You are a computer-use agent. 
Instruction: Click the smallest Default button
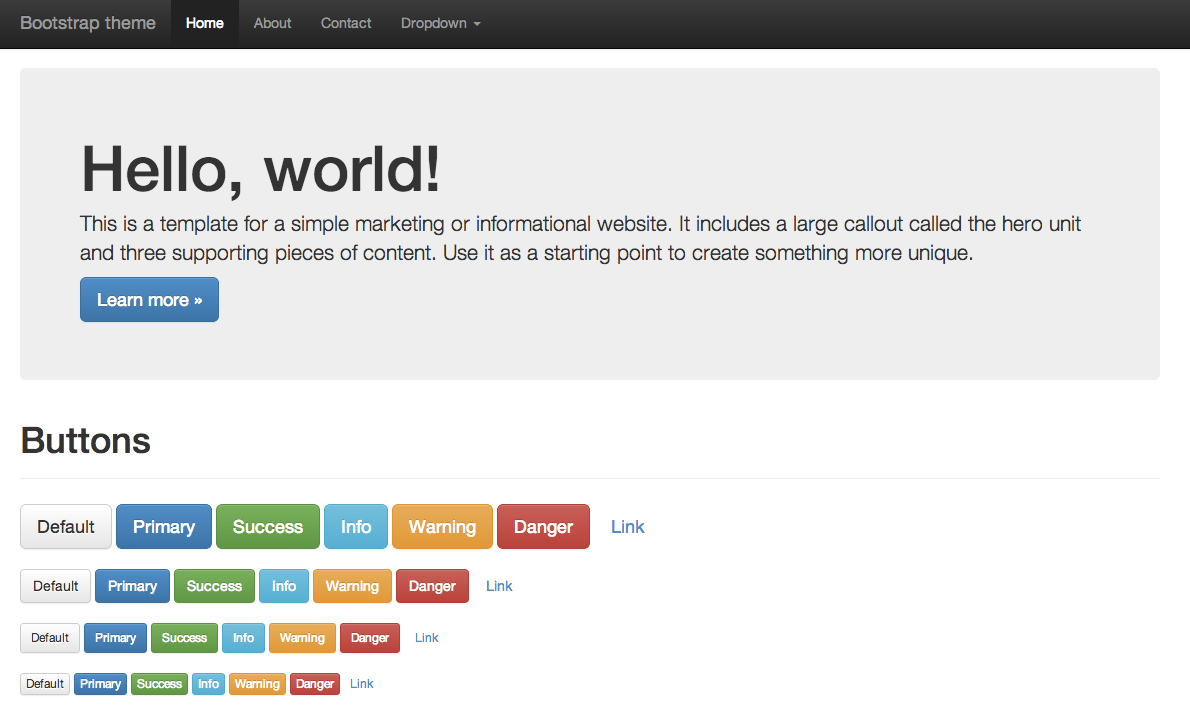pos(45,683)
